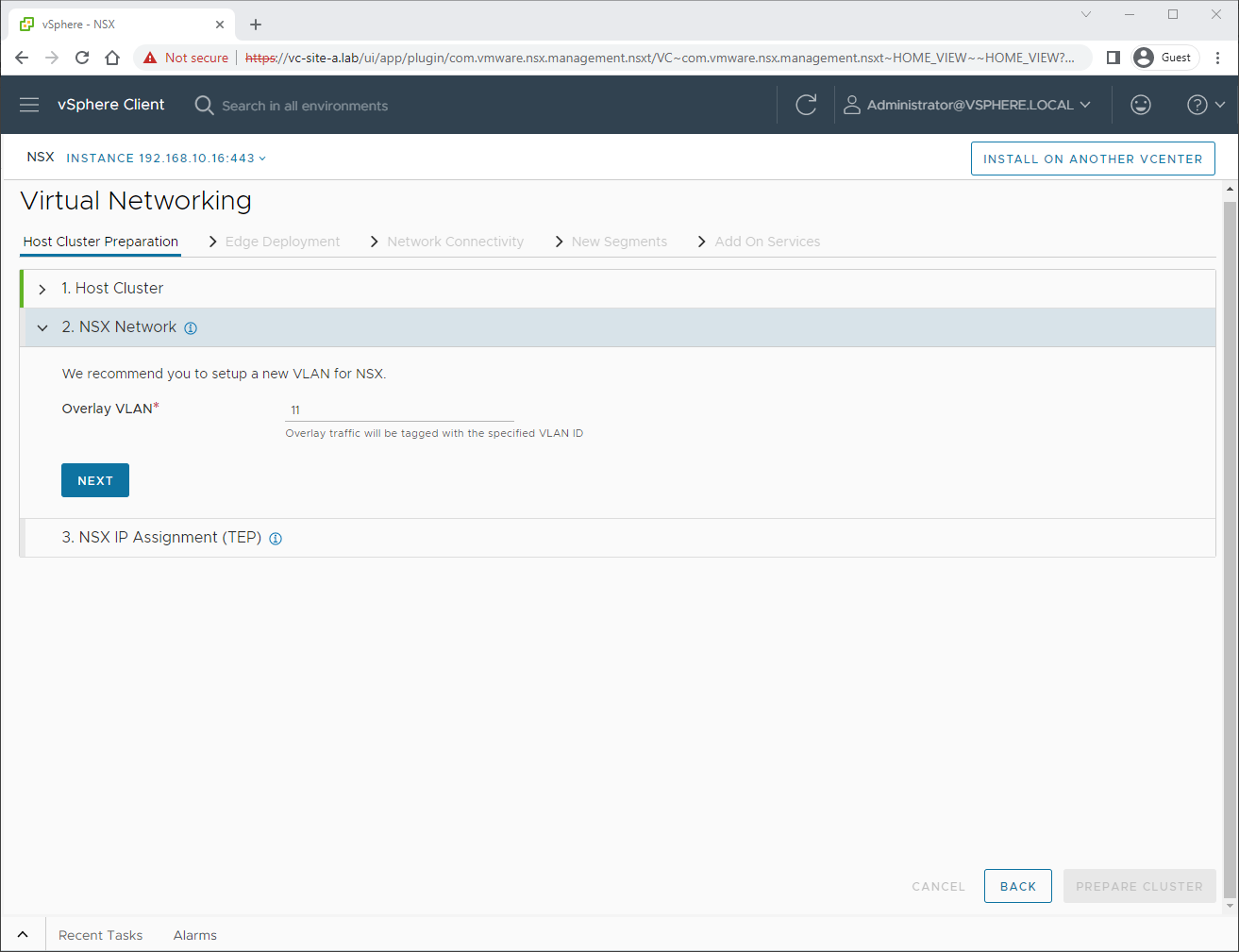Expand the bottom tasks panel chevron
The image size is (1239, 952).
pos(23,934)
